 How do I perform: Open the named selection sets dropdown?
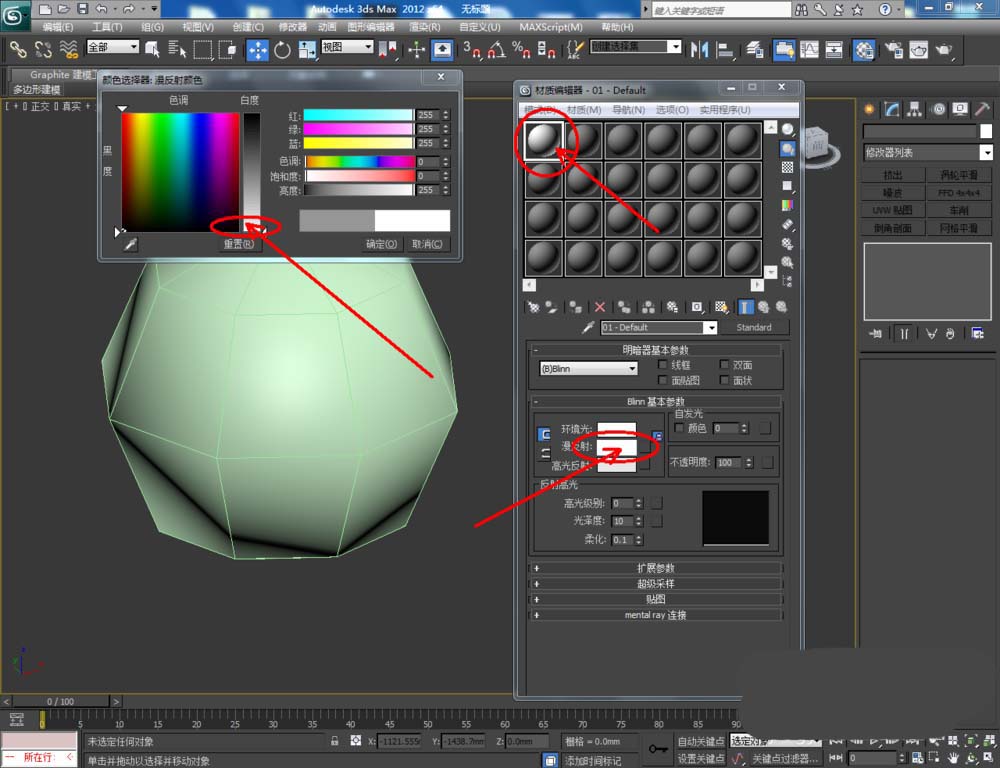point(636,47)
